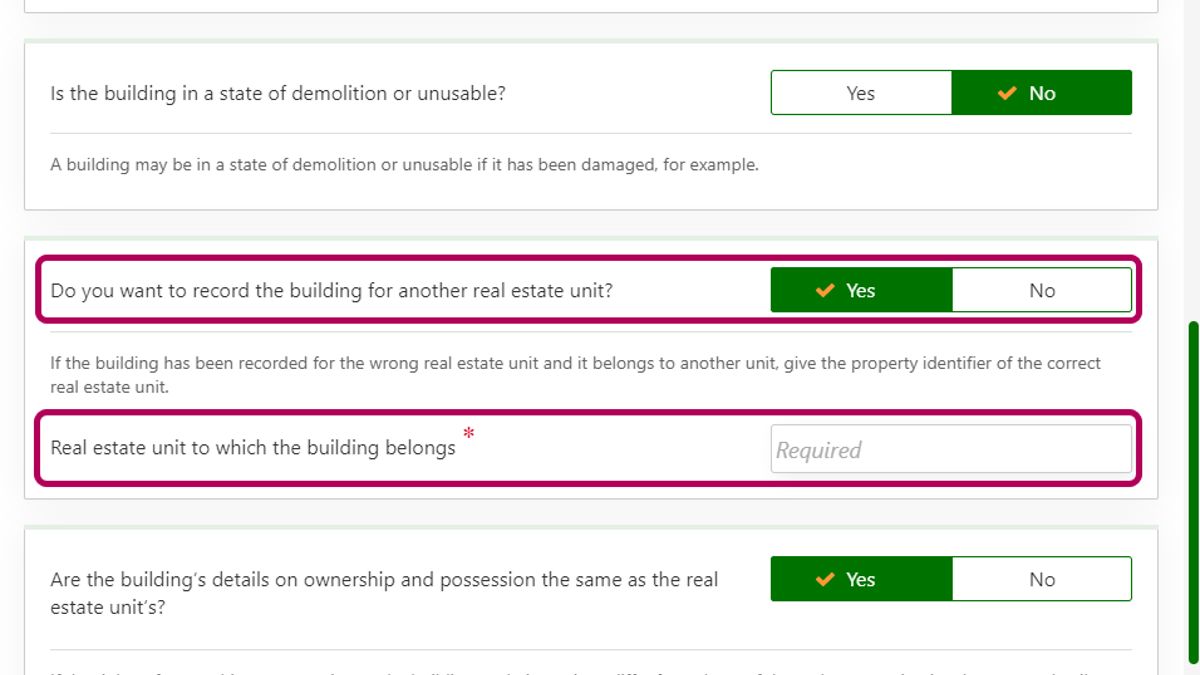Select Yes for building demolition or unusable

[x=861, y=93]
